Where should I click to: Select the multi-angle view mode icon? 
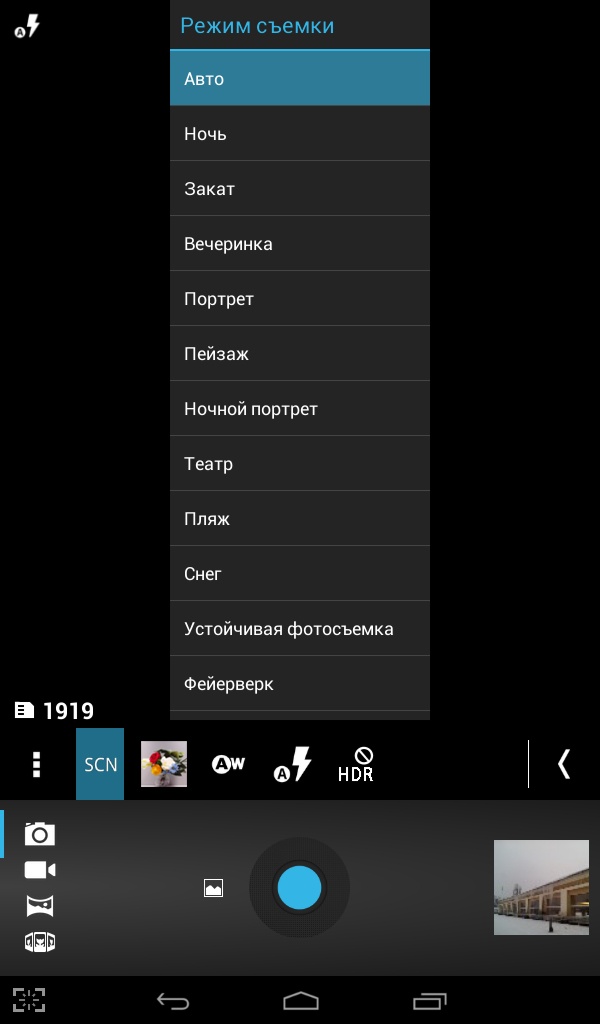[x=40, y=942]
